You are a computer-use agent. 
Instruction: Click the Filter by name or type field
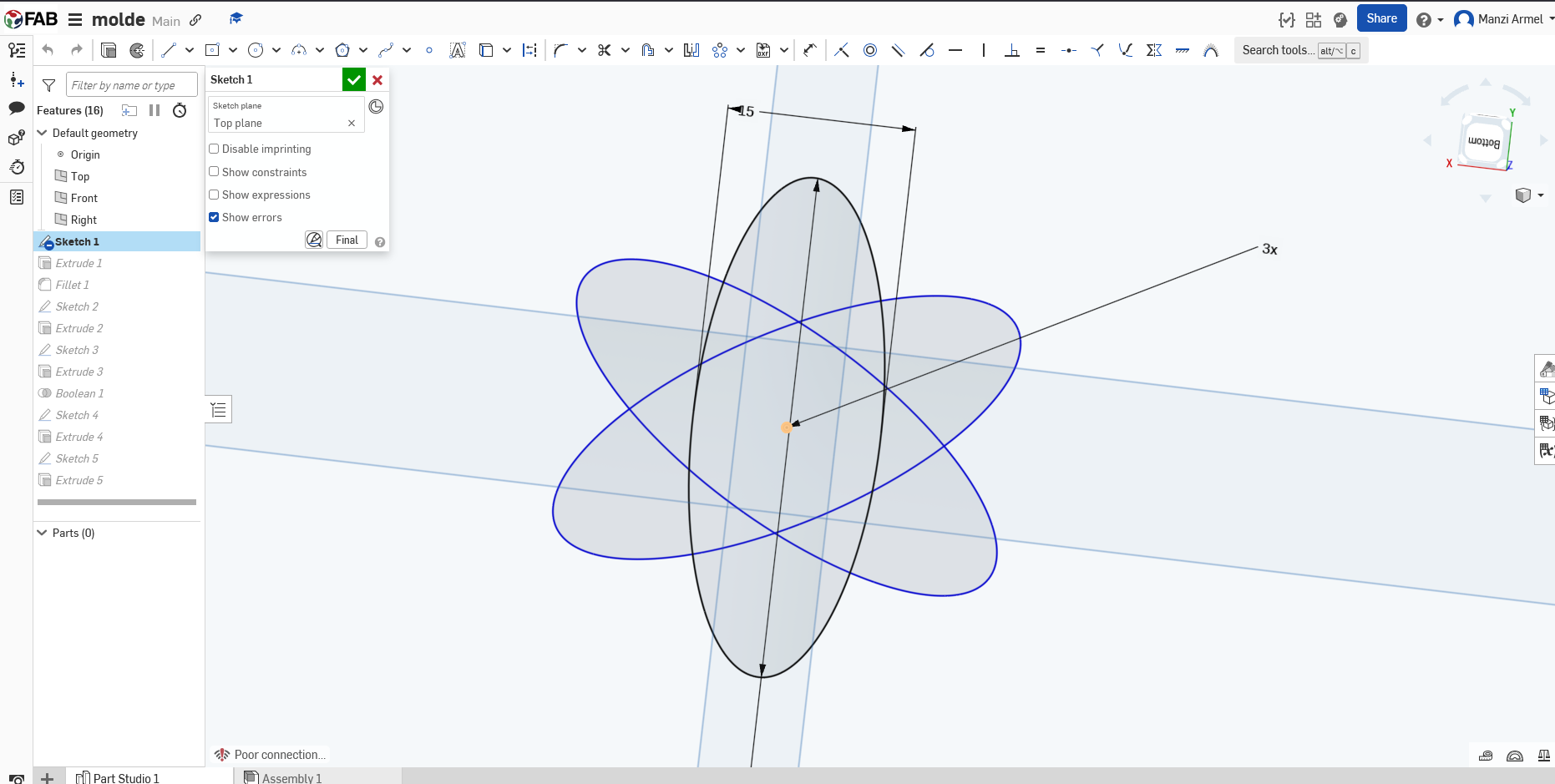pos(132,85)
